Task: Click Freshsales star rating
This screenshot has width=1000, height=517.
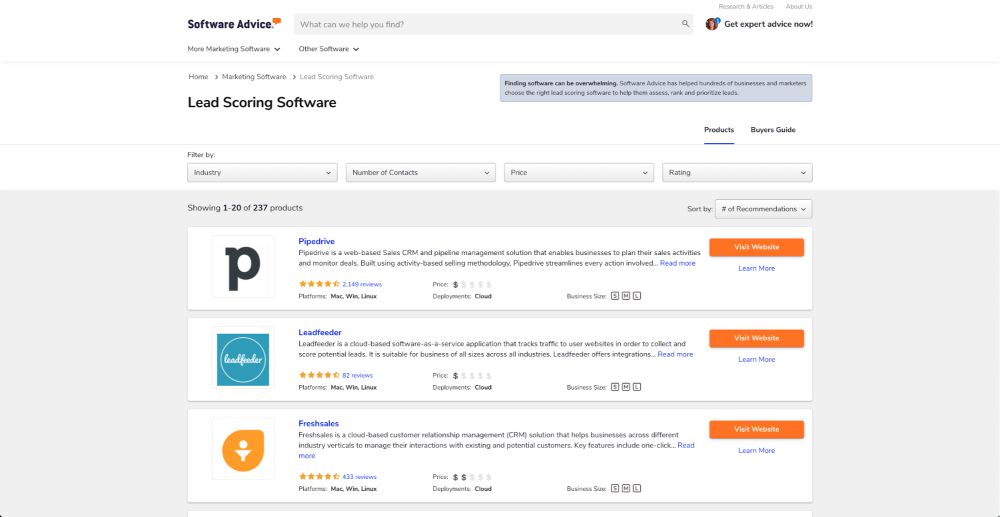Action: click(319, 477)
